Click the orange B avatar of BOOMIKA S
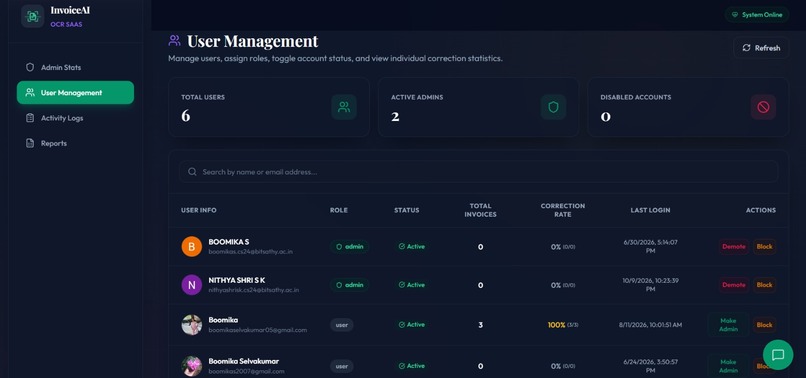 tap(192, 247)
